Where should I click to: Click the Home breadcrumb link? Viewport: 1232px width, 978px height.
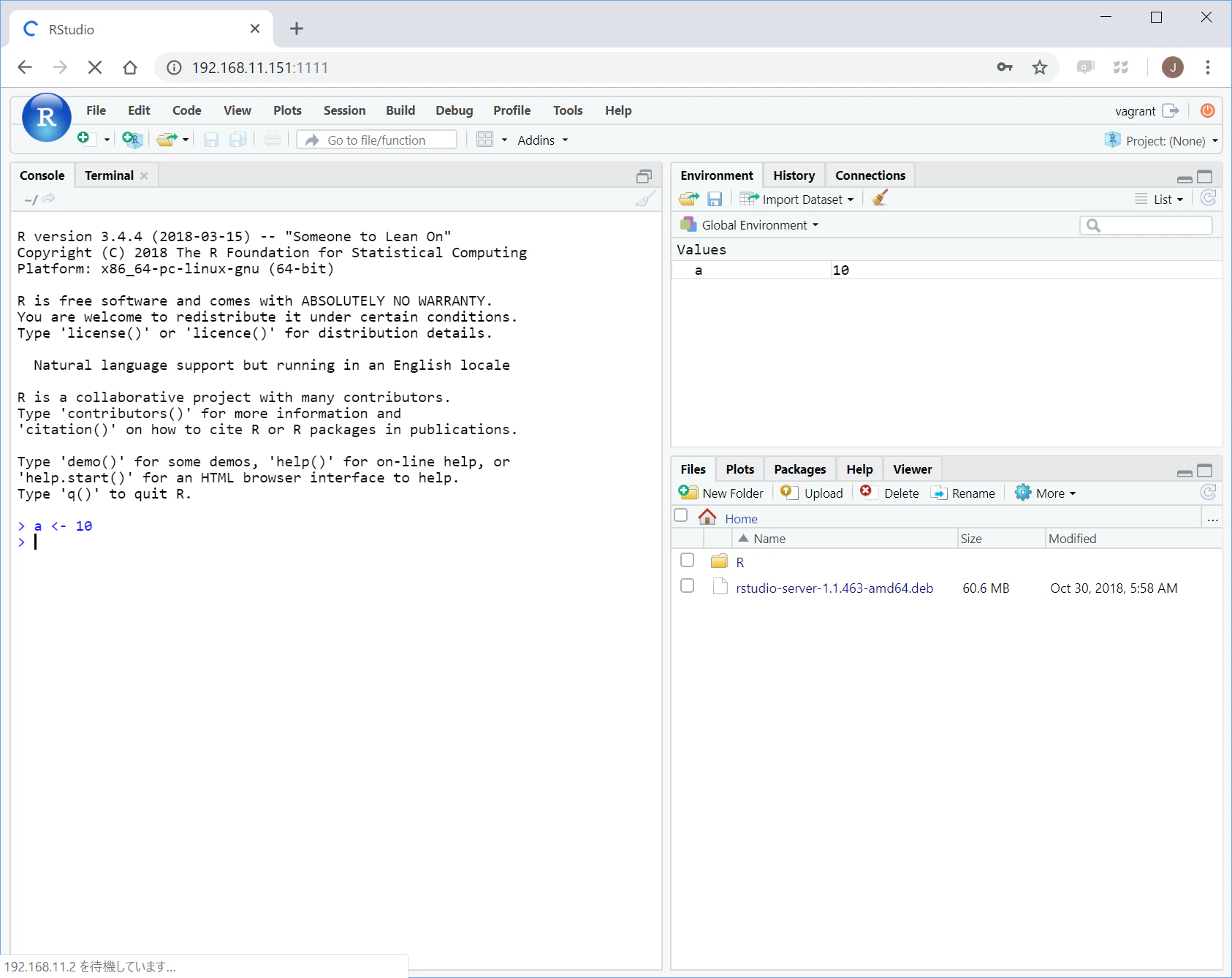(x=741, y=519)
